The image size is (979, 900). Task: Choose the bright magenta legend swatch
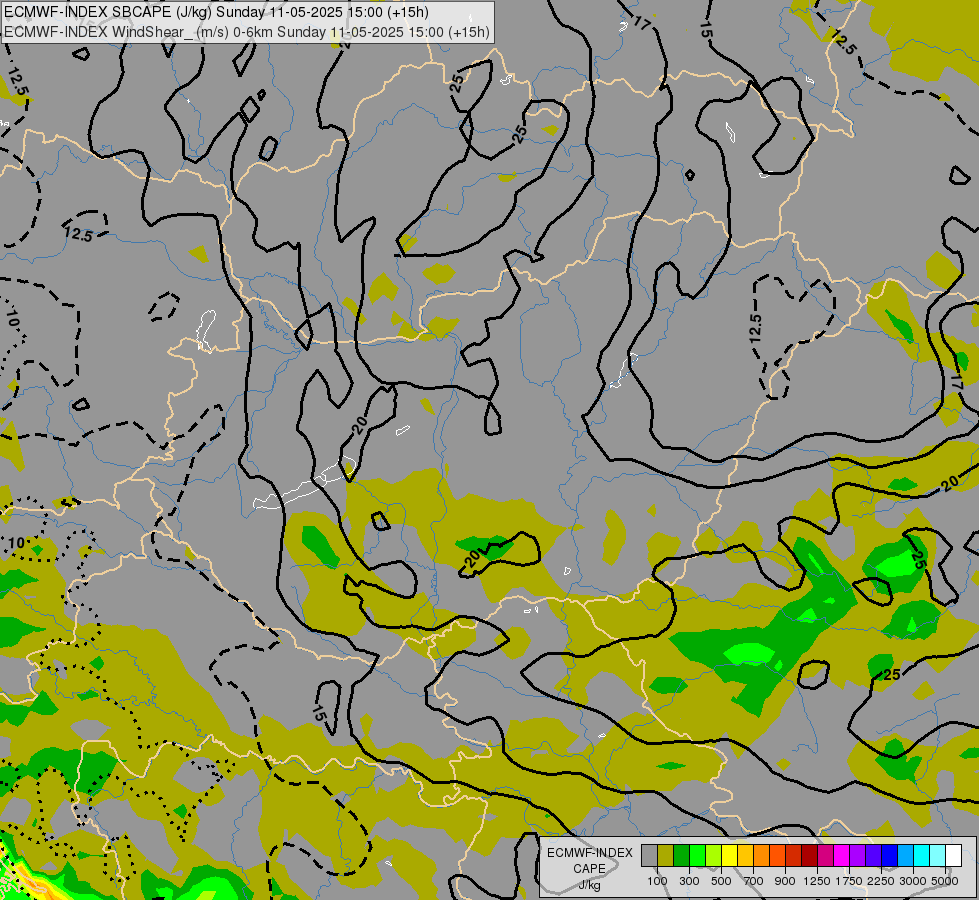point(841,856)
